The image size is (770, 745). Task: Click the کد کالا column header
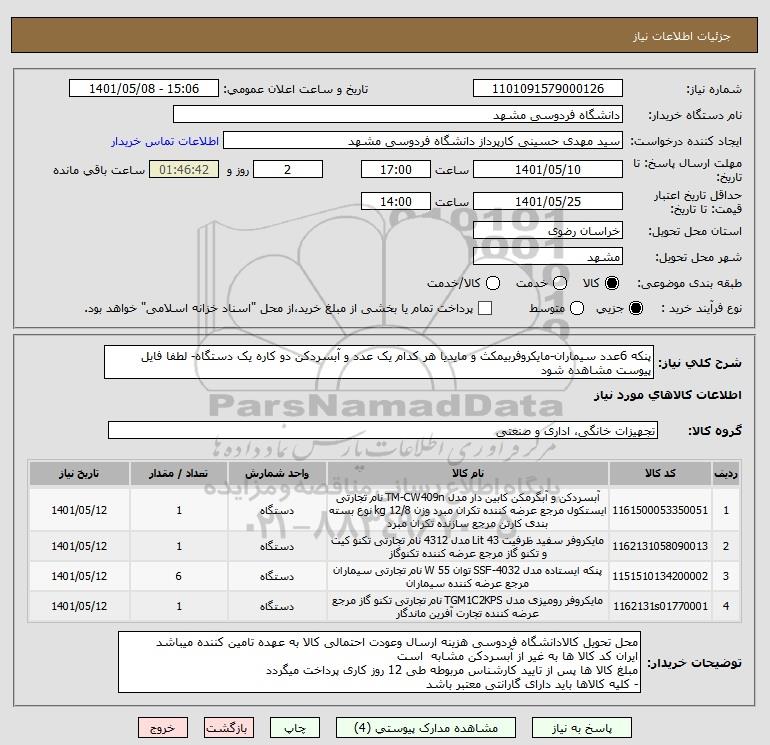click(x=660, y=474)
